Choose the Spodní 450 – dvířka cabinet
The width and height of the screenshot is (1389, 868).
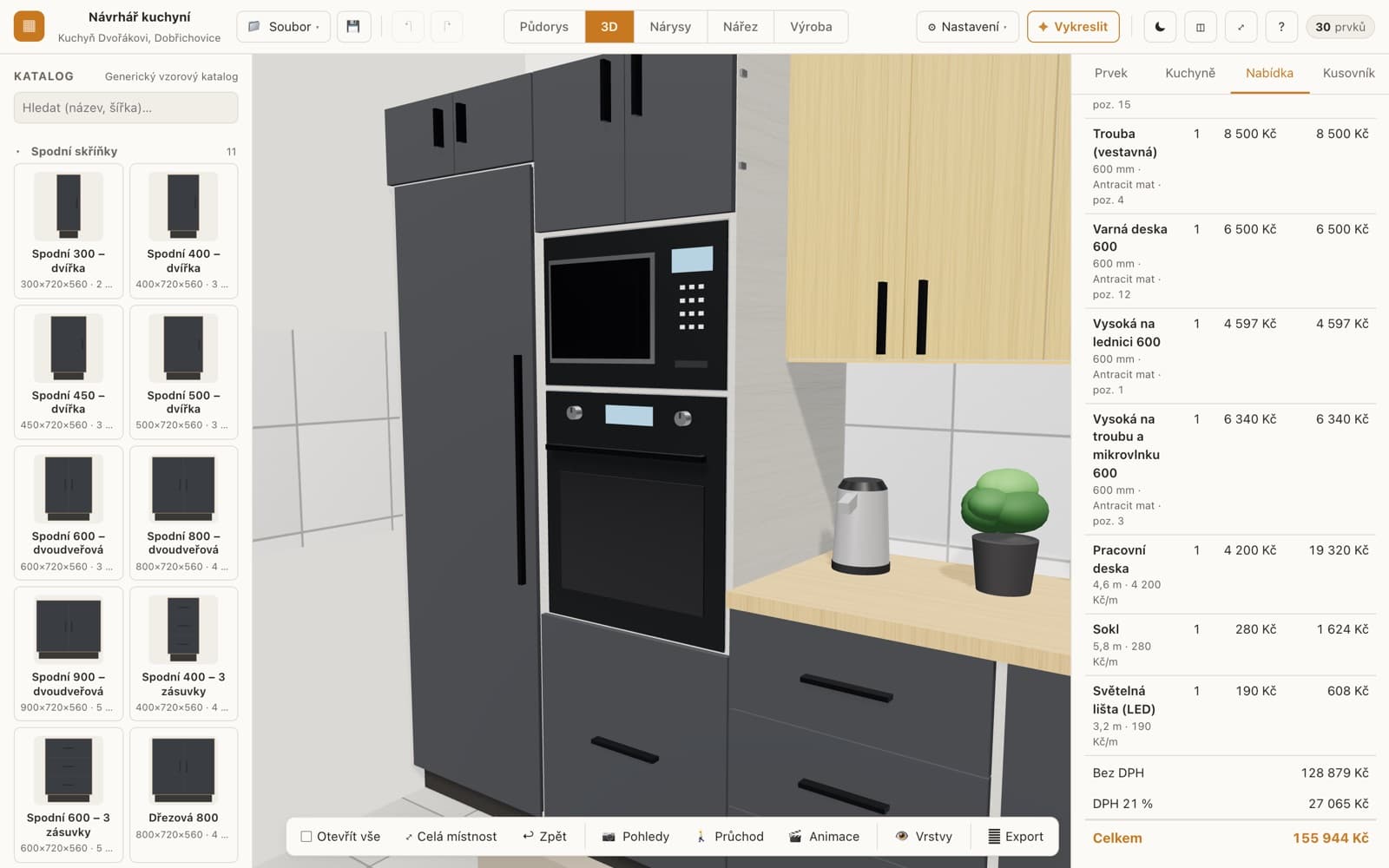coord(68,372)
